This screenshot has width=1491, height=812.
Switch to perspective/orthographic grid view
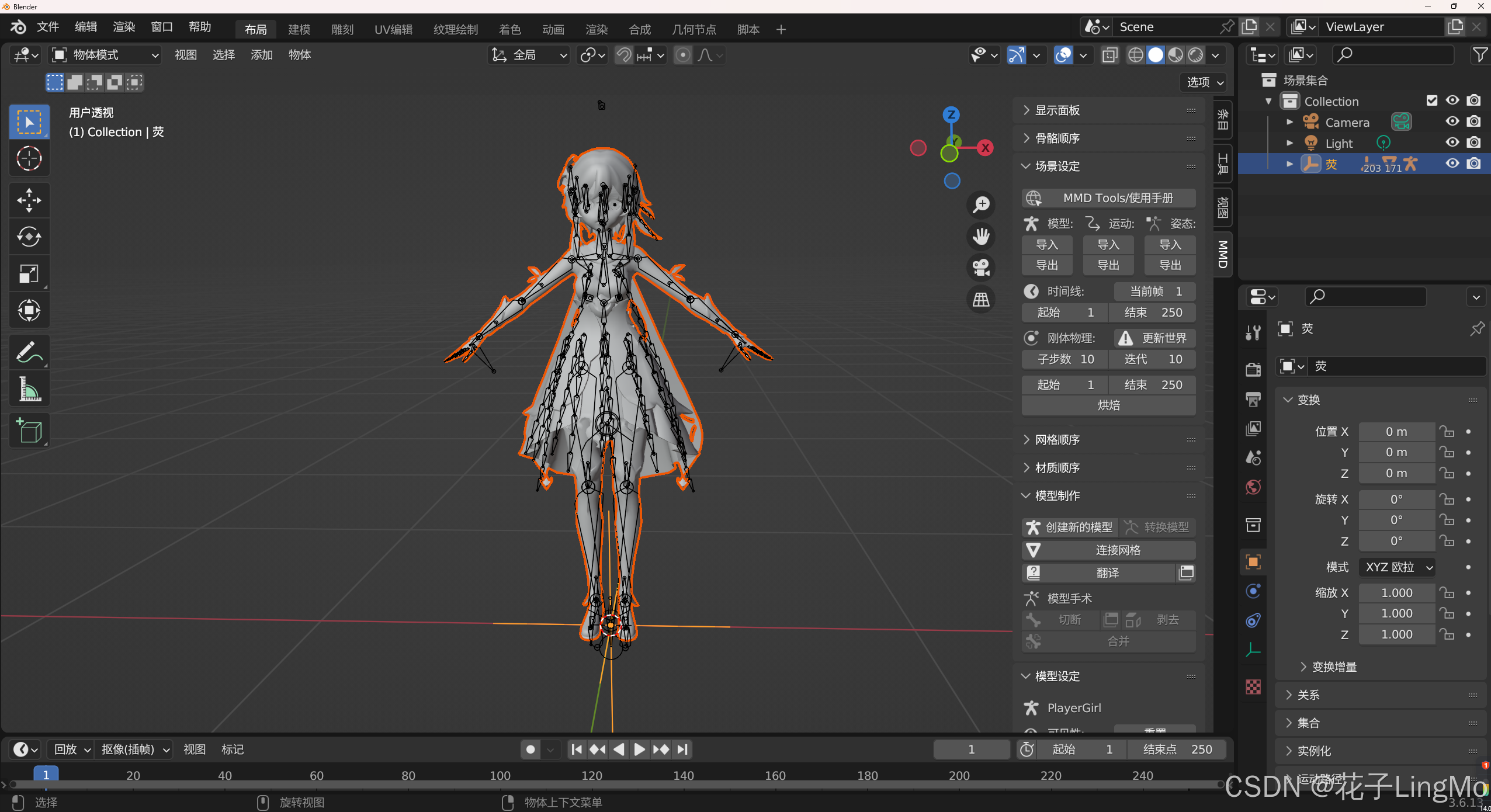click(981, 299)
